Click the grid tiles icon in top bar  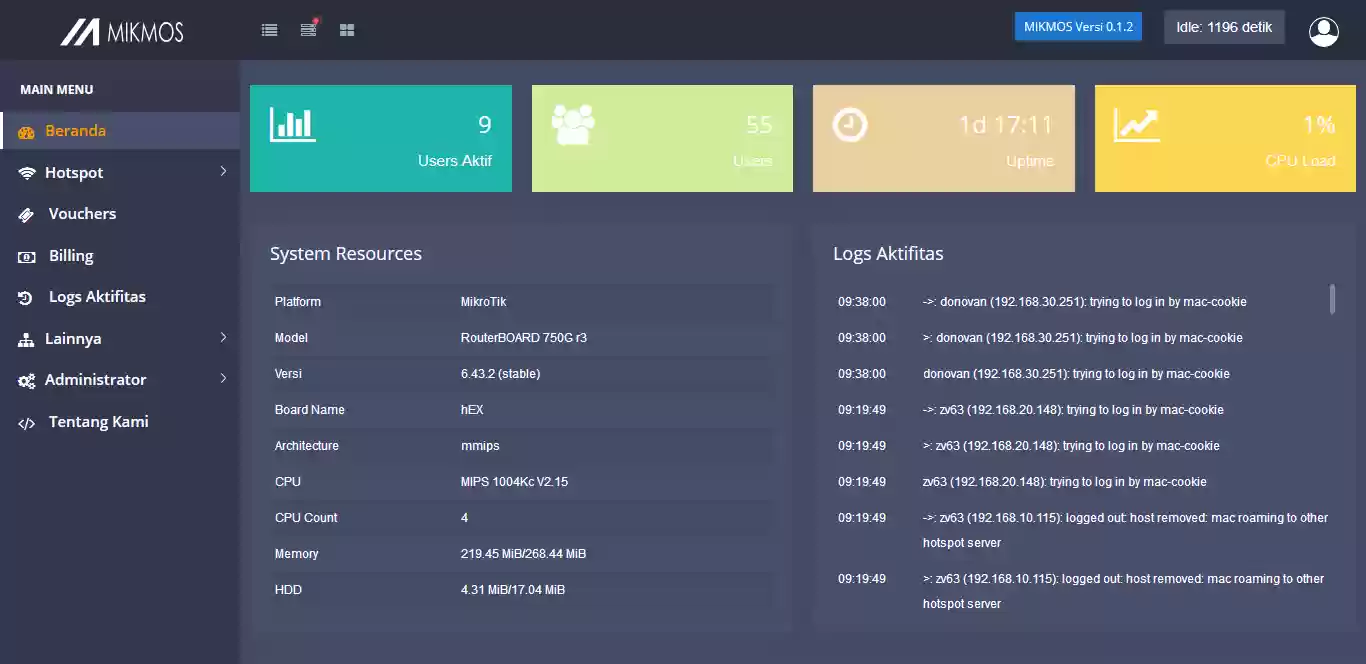pos(347,30)
